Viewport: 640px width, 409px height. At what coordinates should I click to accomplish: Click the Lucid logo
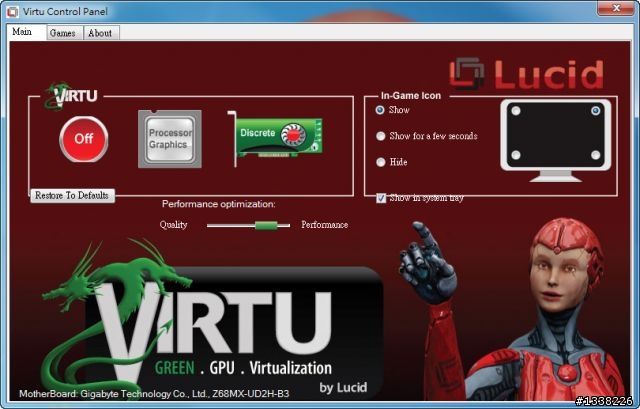[527, 74]
